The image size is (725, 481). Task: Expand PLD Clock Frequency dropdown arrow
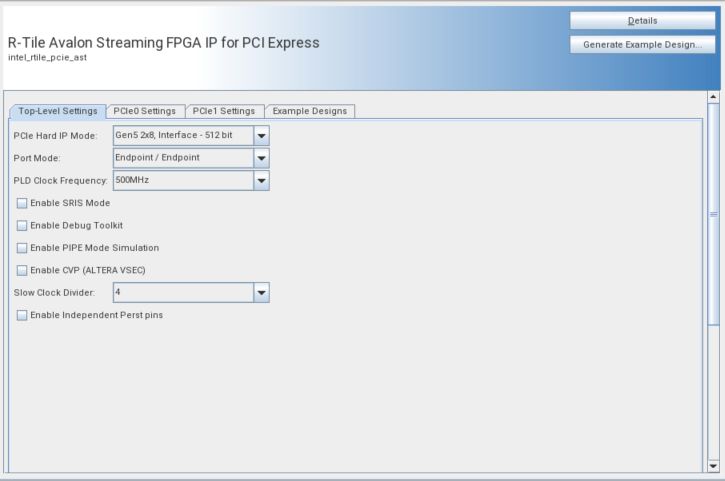261,180
